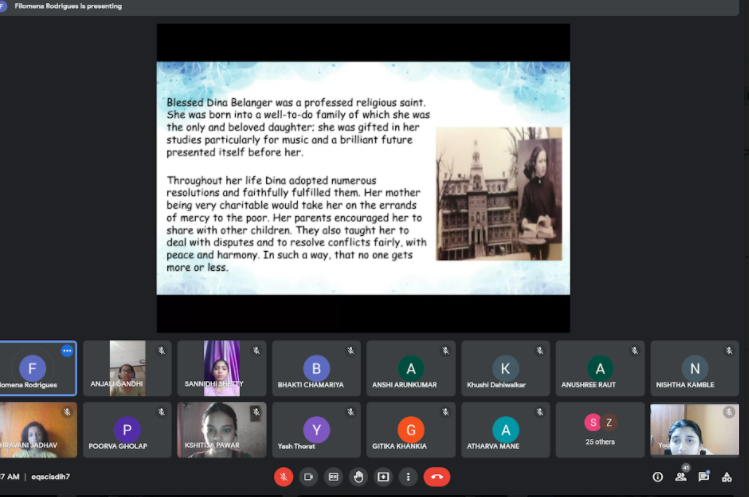Toggle the camera on or off
This screenshot has height=497, width=749.
coord(309,477)
